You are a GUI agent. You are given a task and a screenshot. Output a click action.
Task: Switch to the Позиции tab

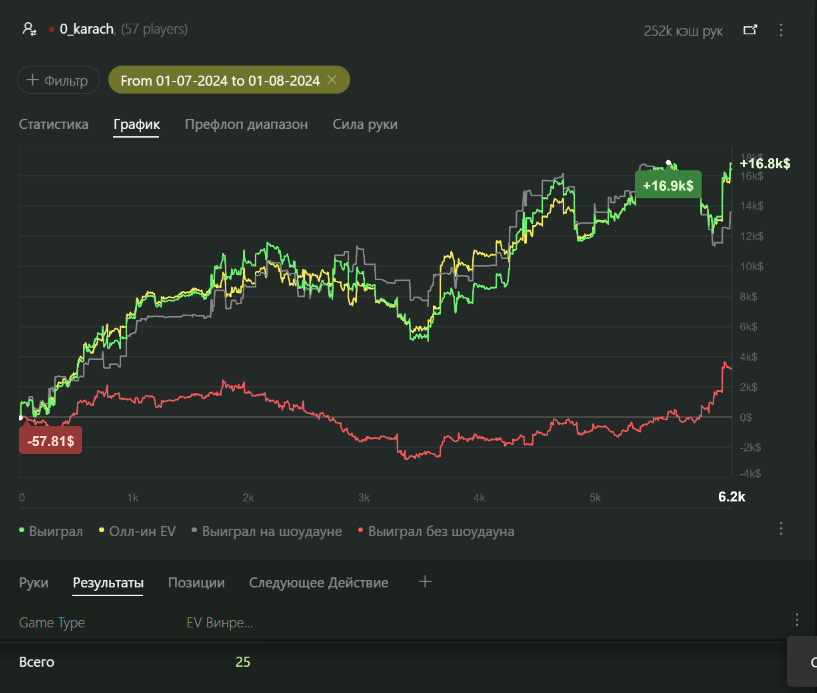[196, 582]
